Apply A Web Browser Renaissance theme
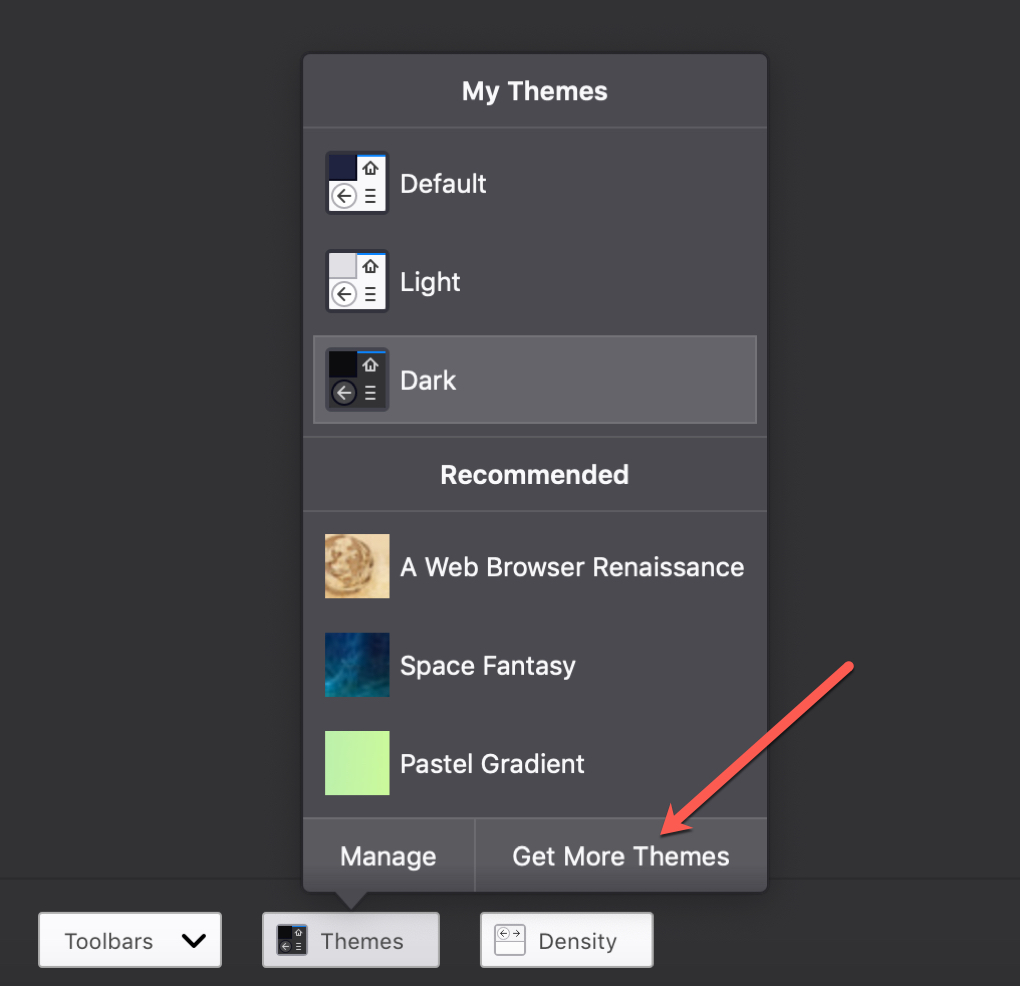 535,566
